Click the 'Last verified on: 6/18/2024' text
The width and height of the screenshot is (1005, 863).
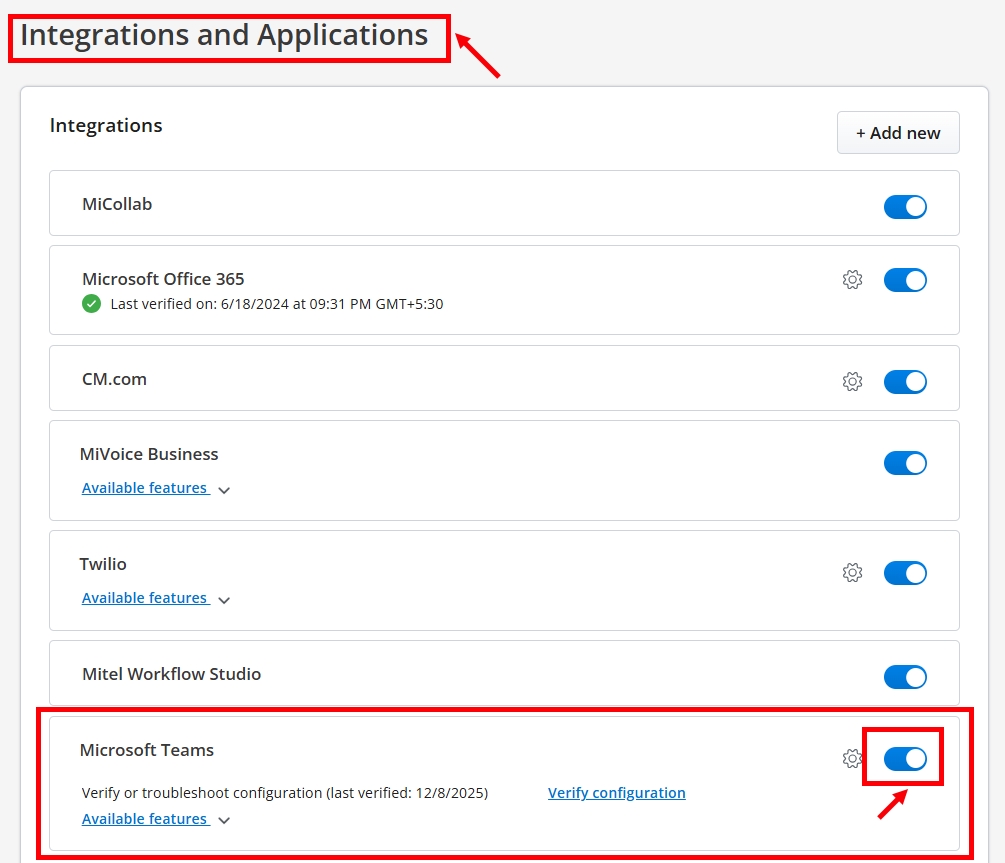click(x=277, y=304)
